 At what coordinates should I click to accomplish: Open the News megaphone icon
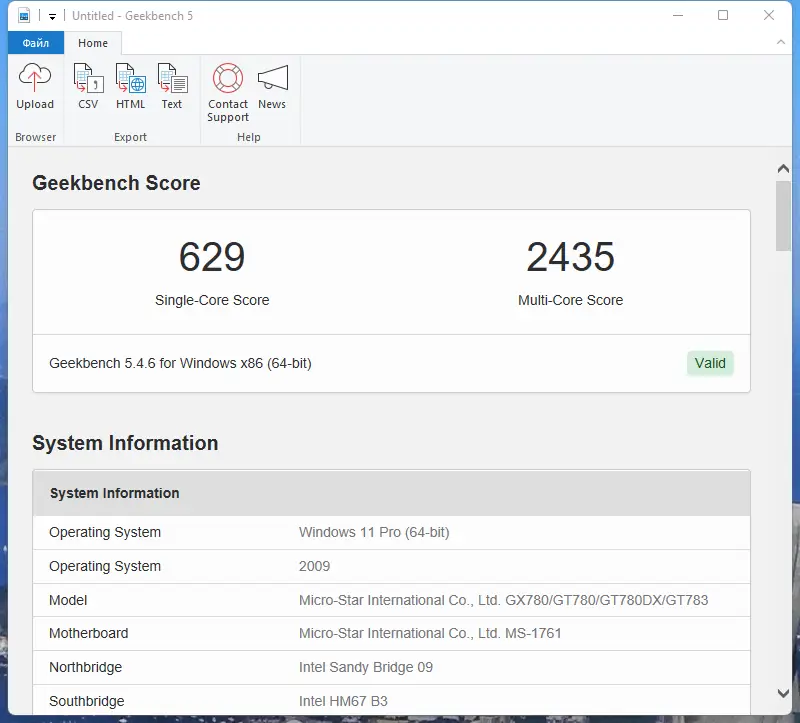(x=272, y=86)
